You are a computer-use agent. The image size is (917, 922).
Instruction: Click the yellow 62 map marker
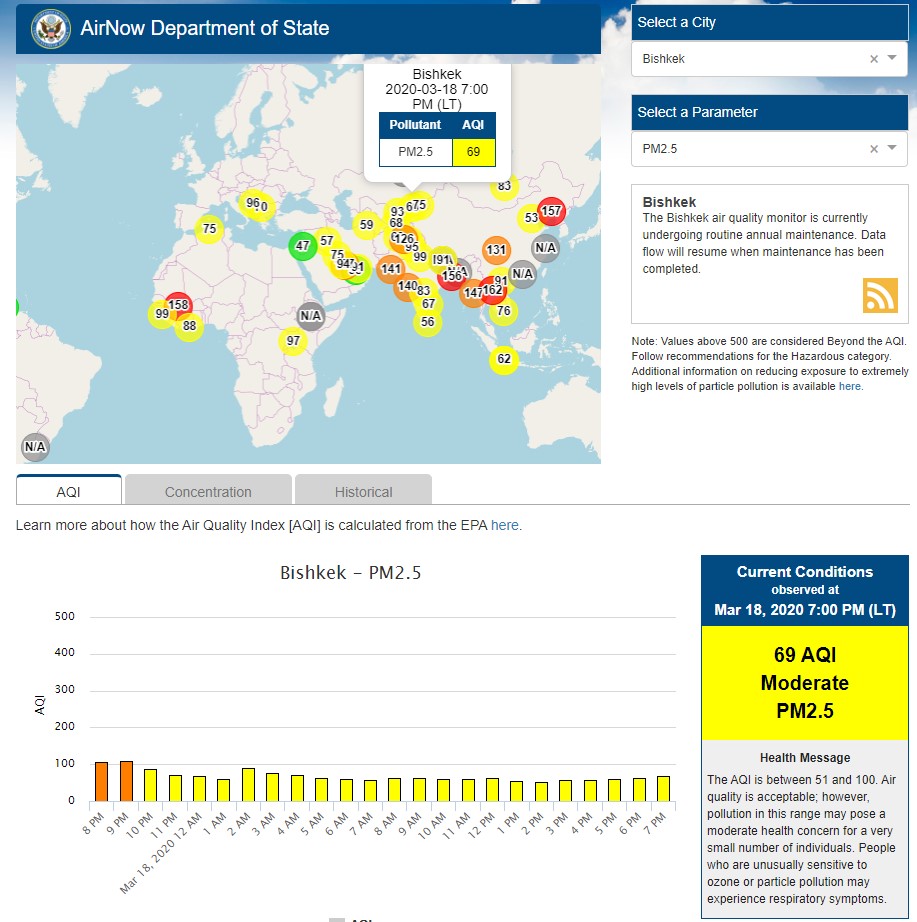click(x=504, y=360)
